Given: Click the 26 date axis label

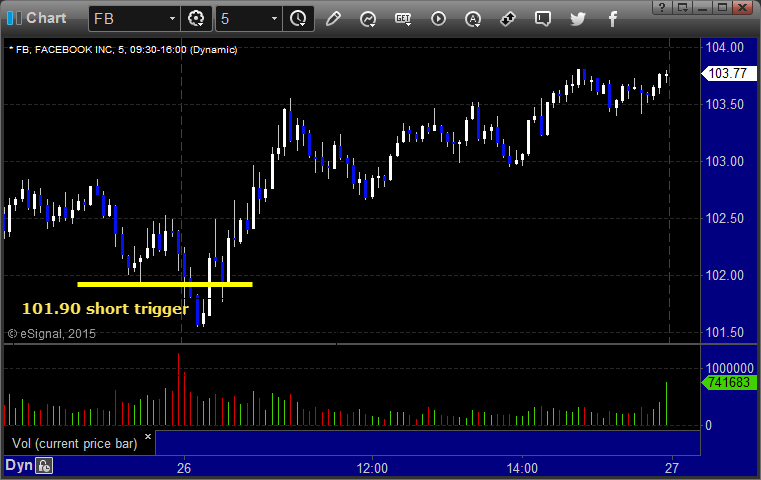Looking at the screenshot, I should click(x=184, y=468).
